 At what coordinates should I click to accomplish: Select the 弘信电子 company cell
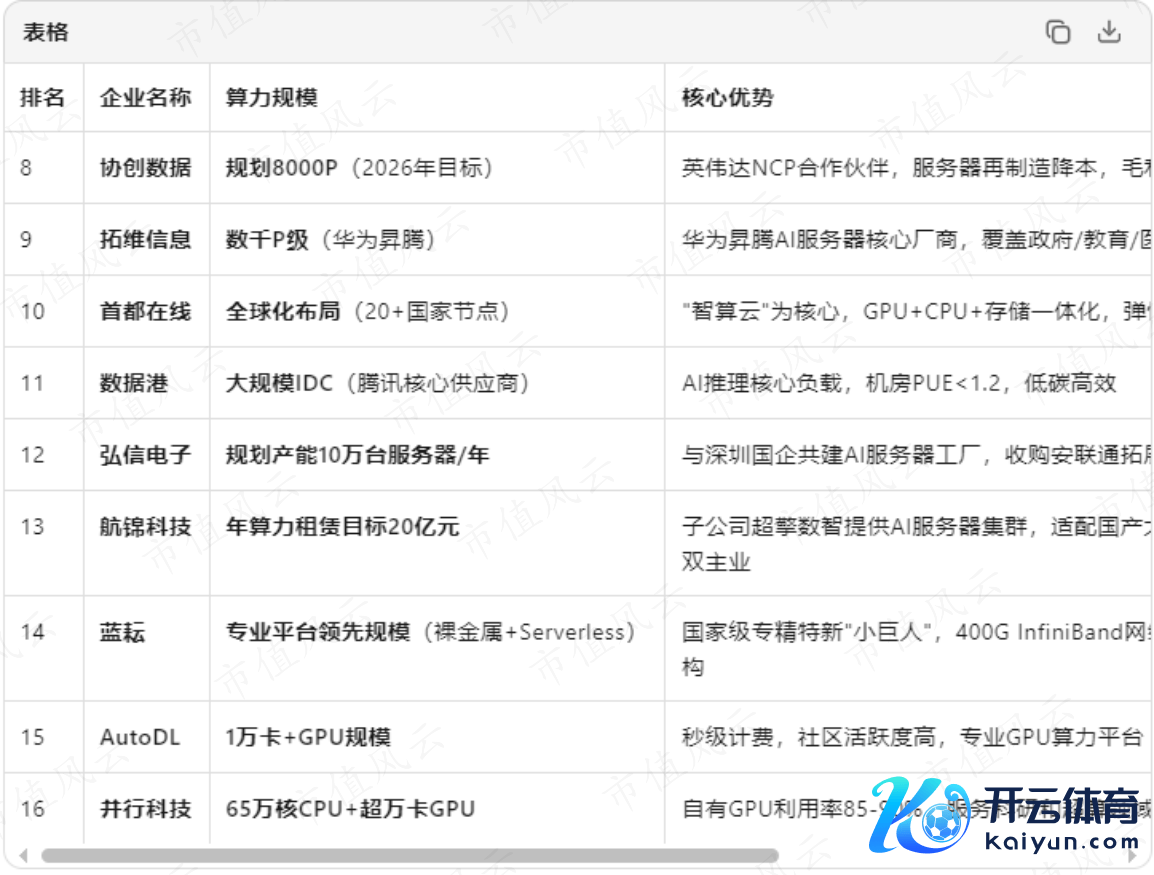[x=145, y=455]
